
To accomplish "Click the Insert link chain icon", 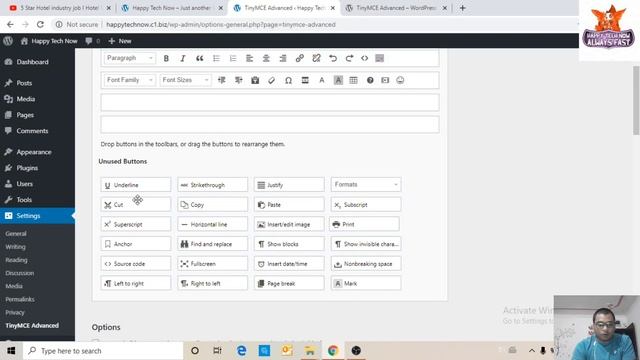I will pos(300,58).
